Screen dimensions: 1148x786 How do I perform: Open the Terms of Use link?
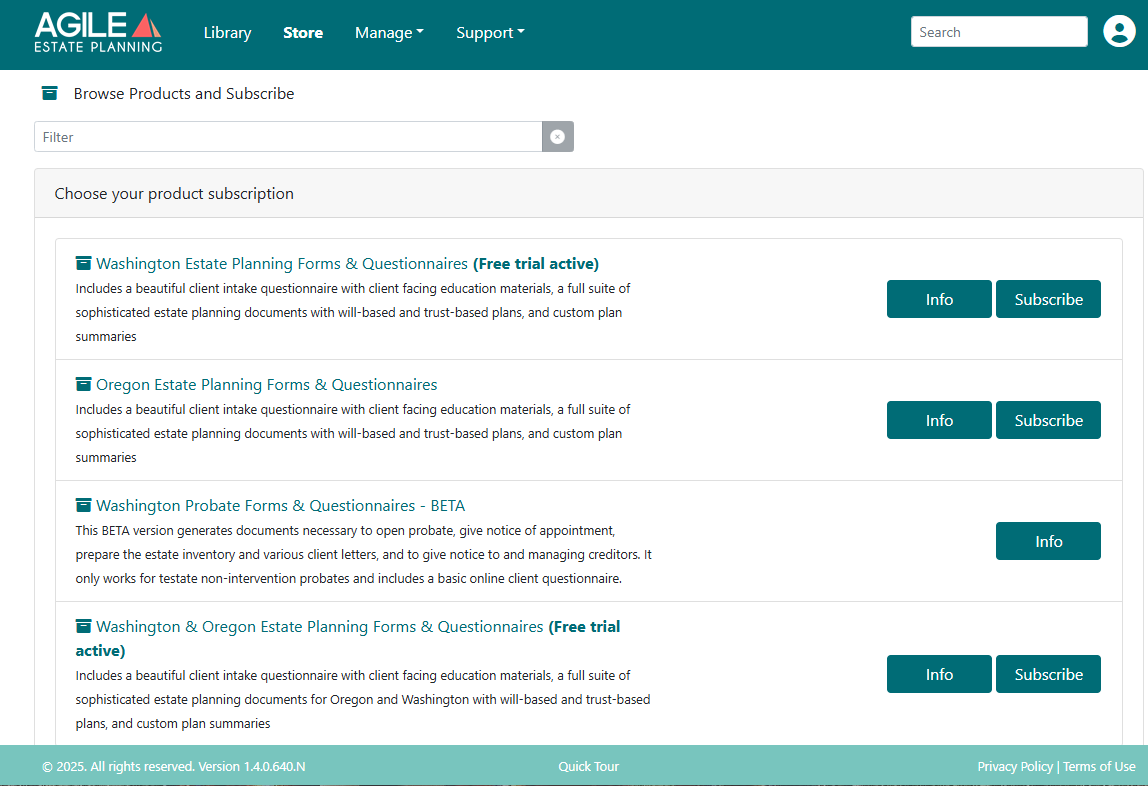[1099, 766]
